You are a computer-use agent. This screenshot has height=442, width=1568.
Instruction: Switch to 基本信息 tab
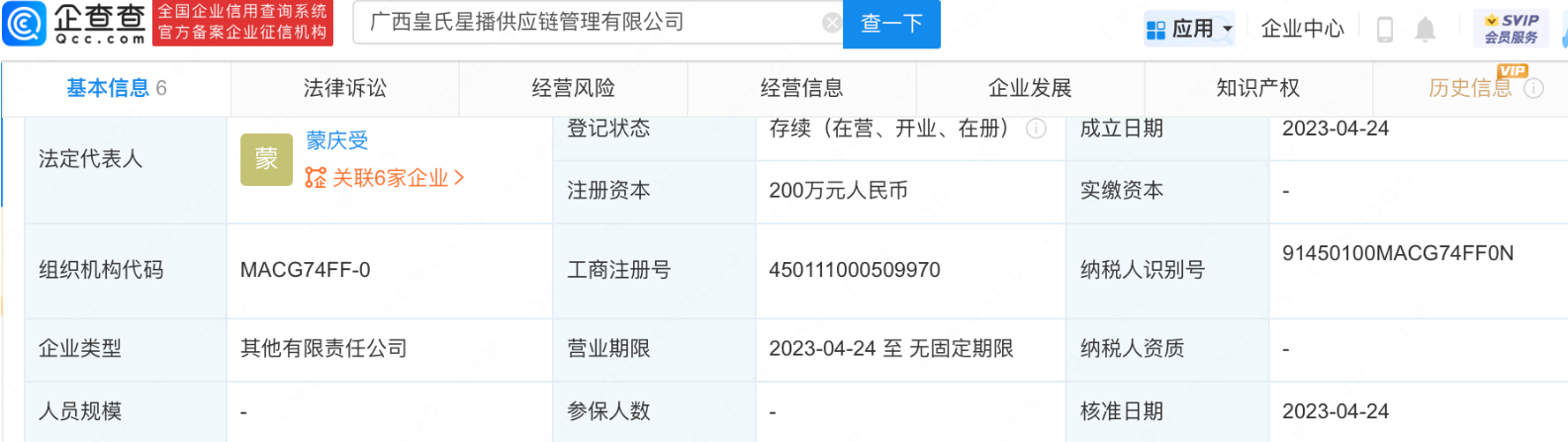click(x=117, y=88)
